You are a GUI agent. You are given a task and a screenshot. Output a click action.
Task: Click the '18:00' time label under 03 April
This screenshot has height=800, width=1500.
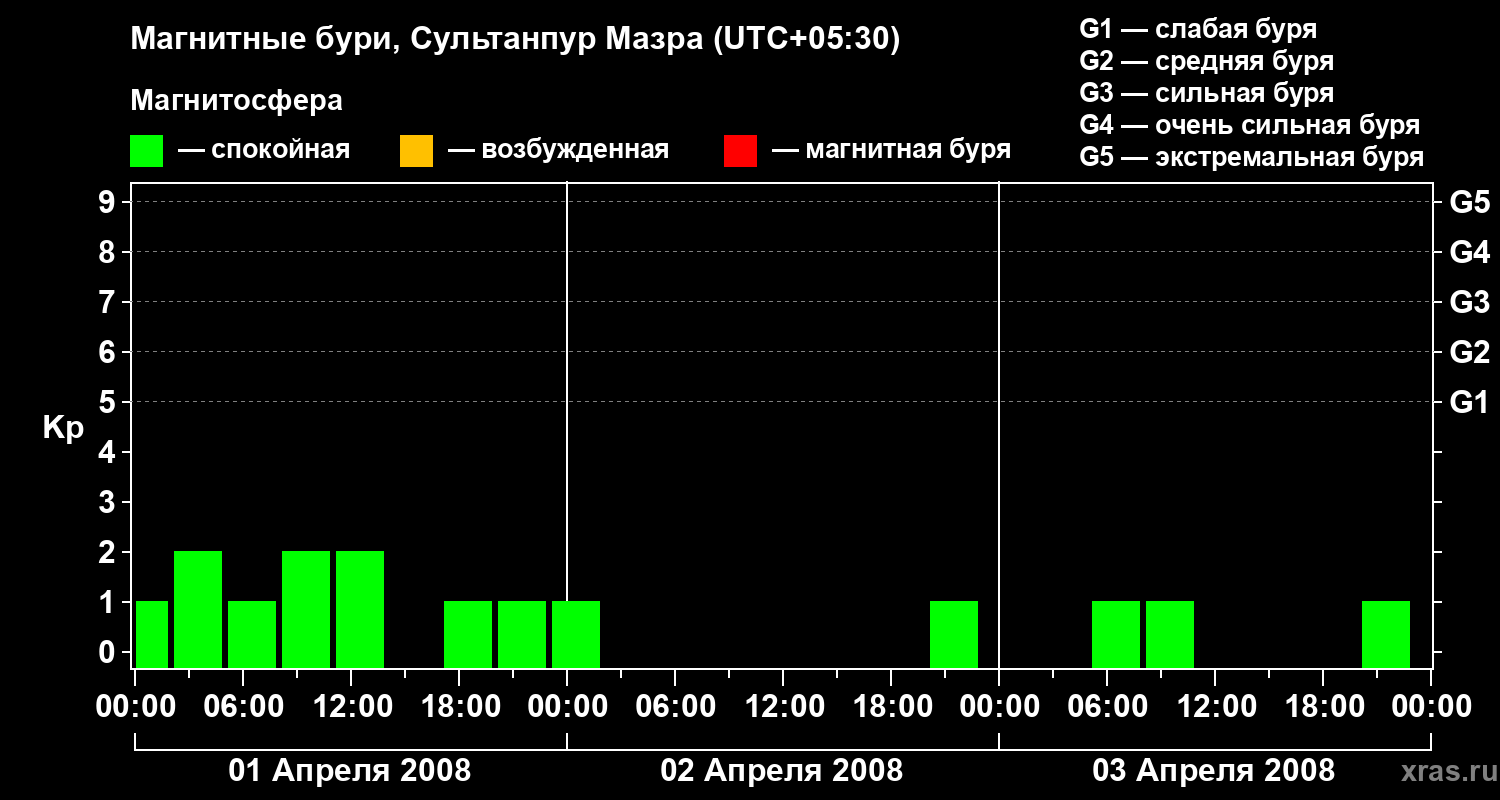[1323, 707]
